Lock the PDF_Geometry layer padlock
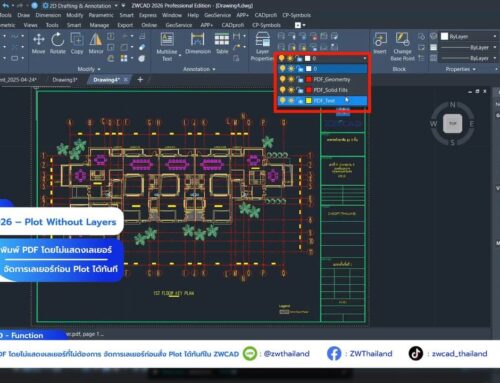Screen dimensions: 500x383 coord(300,79)
